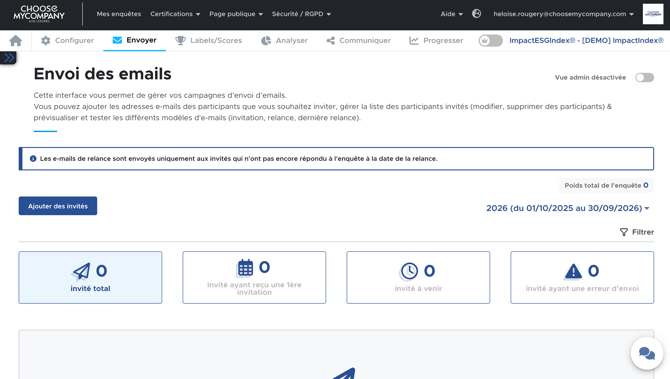Select the invité total card
The width and height of the screenshot is (670, 379).
pyautogui.click(x=90, y=277)
